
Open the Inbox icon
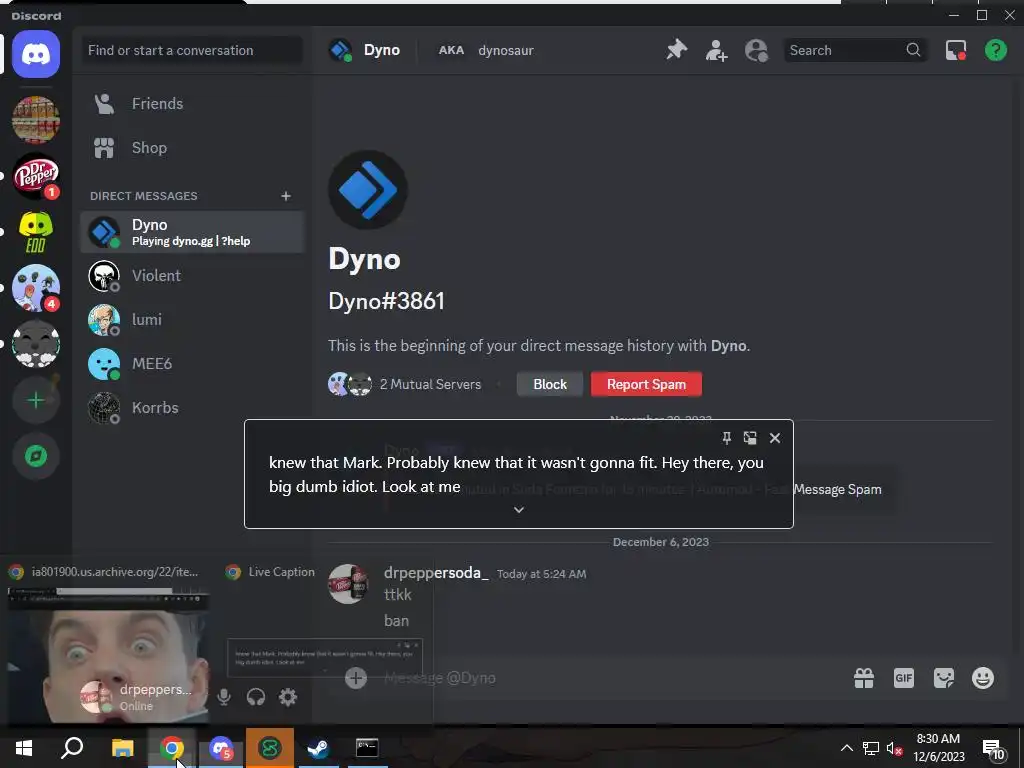pyautogui.click(x=955, y=50)
